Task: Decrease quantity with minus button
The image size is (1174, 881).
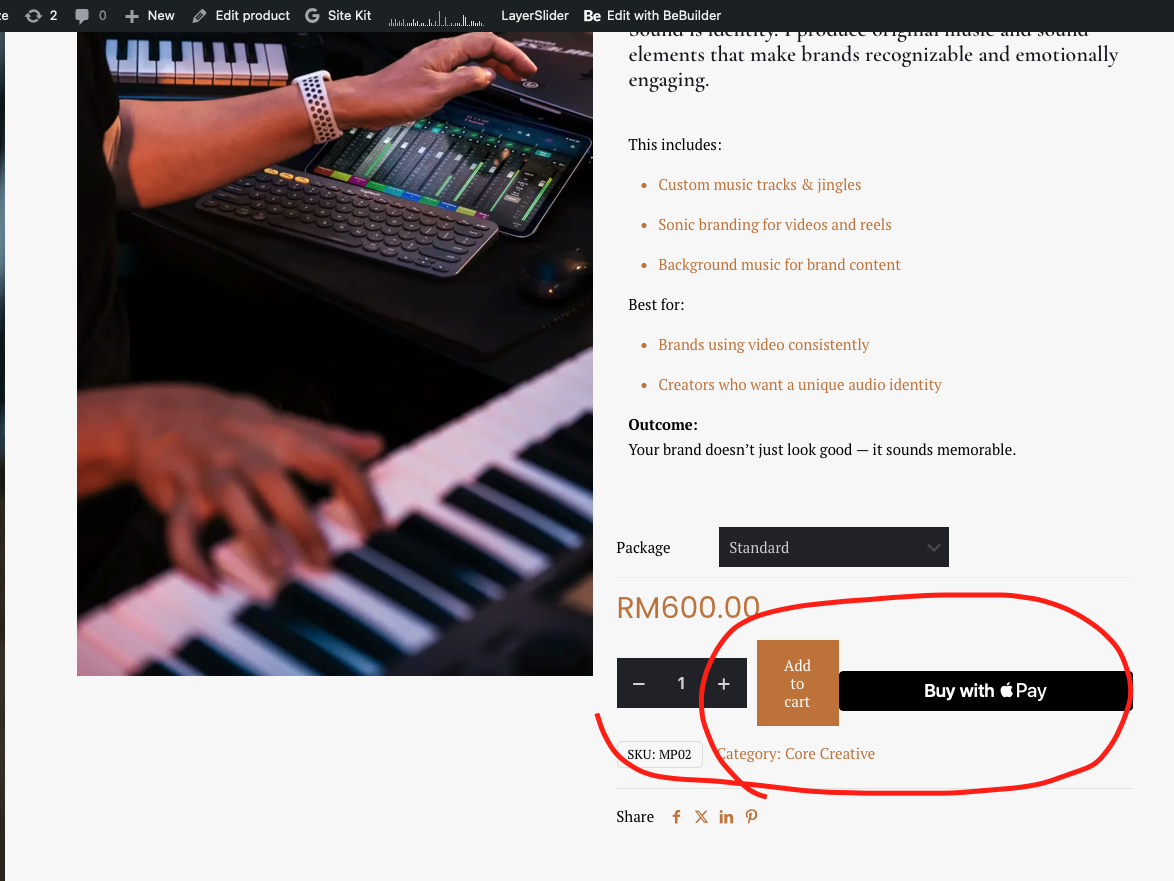Action: pyautogui.click(x=639, y=683)
